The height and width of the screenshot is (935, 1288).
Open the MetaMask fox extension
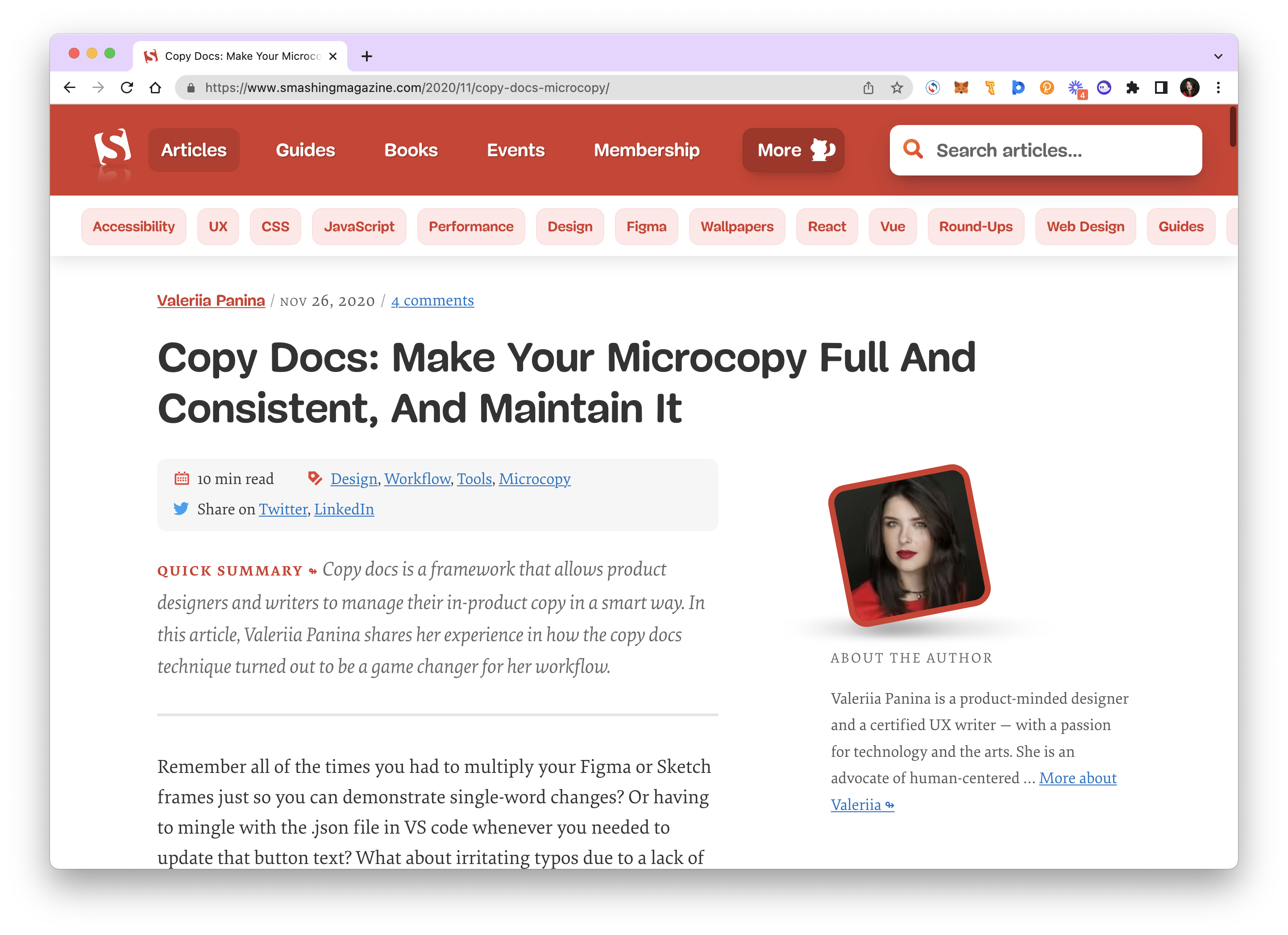tap(961, 88)
